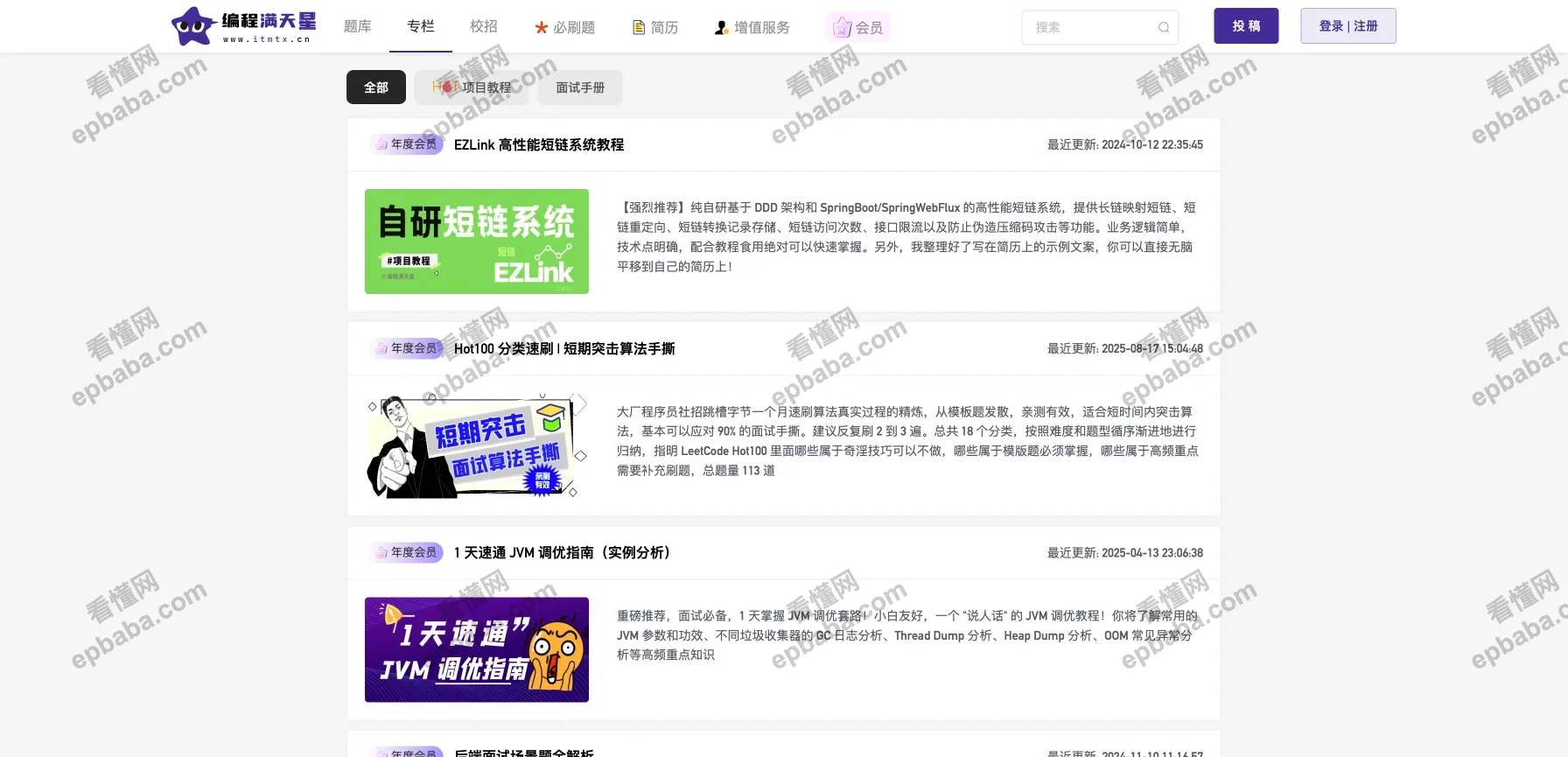Go to the 校招 section
1568x757 pixels.
[x=484, y=26]
